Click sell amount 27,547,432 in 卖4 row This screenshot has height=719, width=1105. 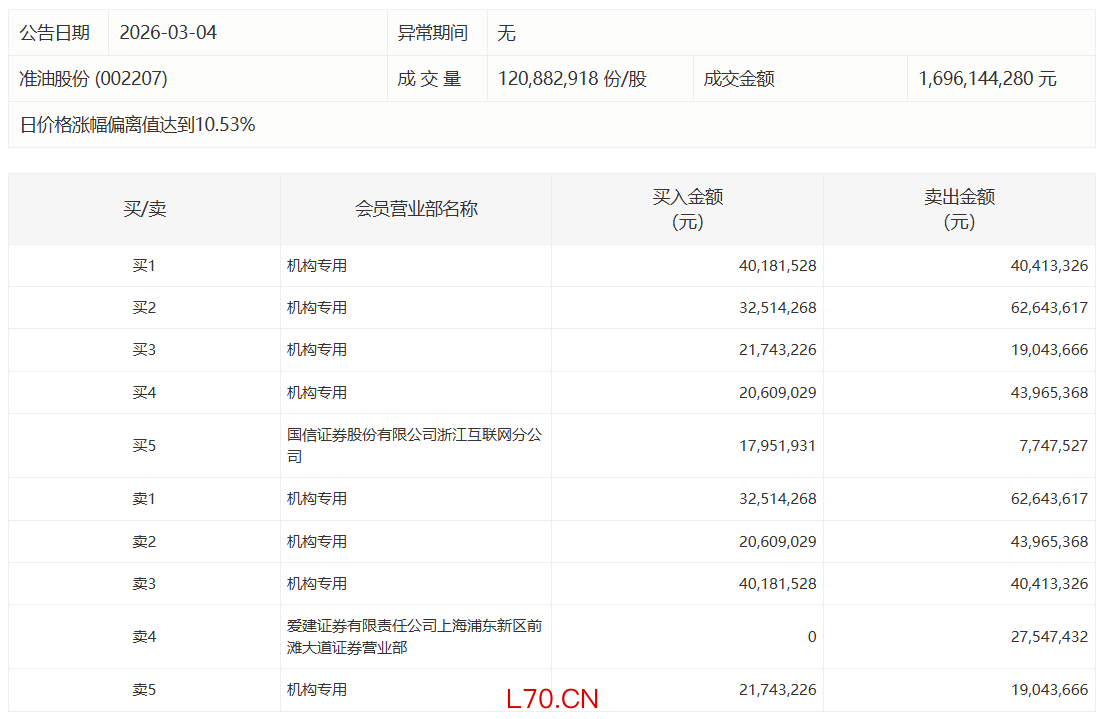pos(1049,637)
